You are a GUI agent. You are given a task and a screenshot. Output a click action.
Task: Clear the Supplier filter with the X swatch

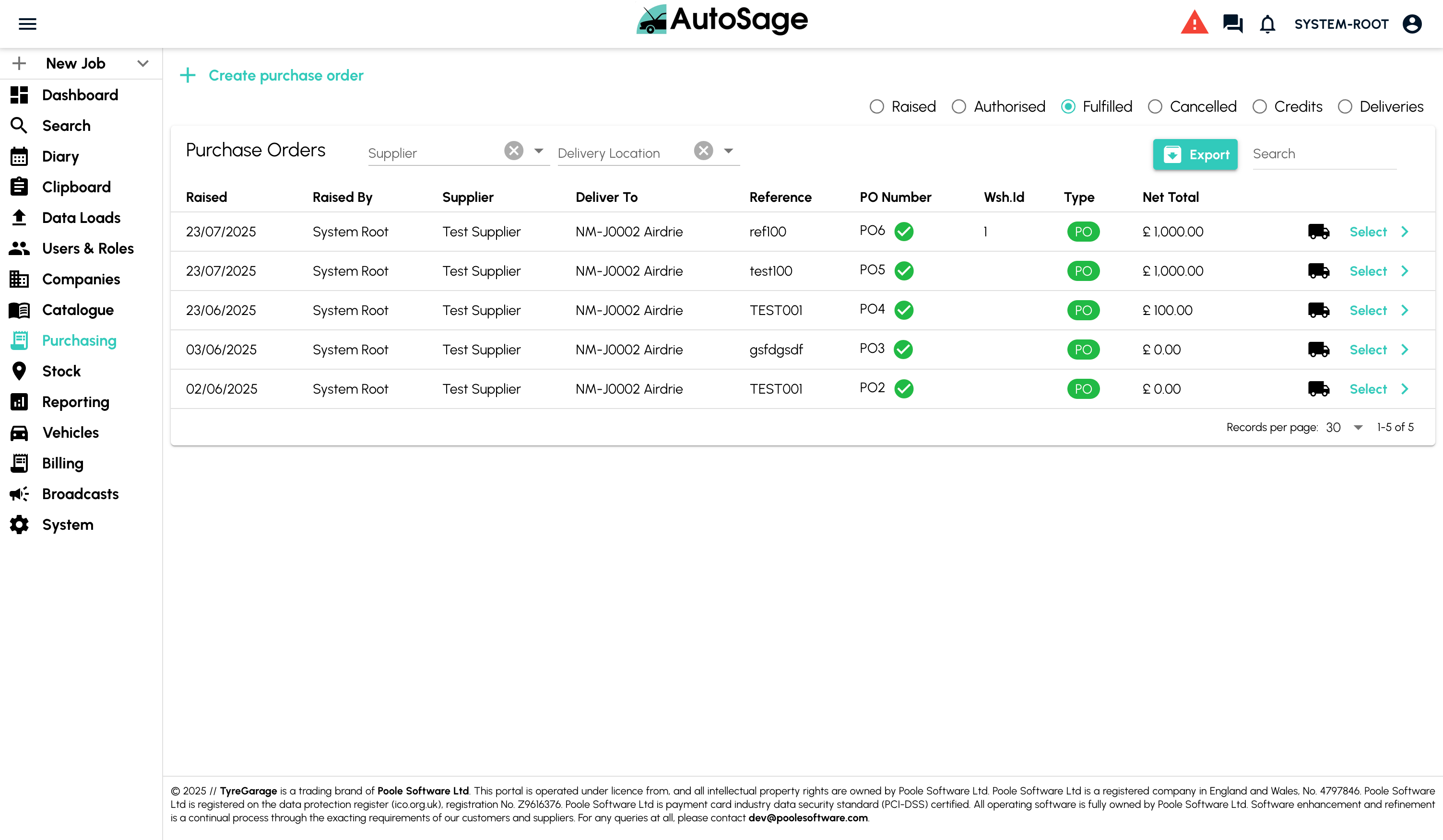513,151
